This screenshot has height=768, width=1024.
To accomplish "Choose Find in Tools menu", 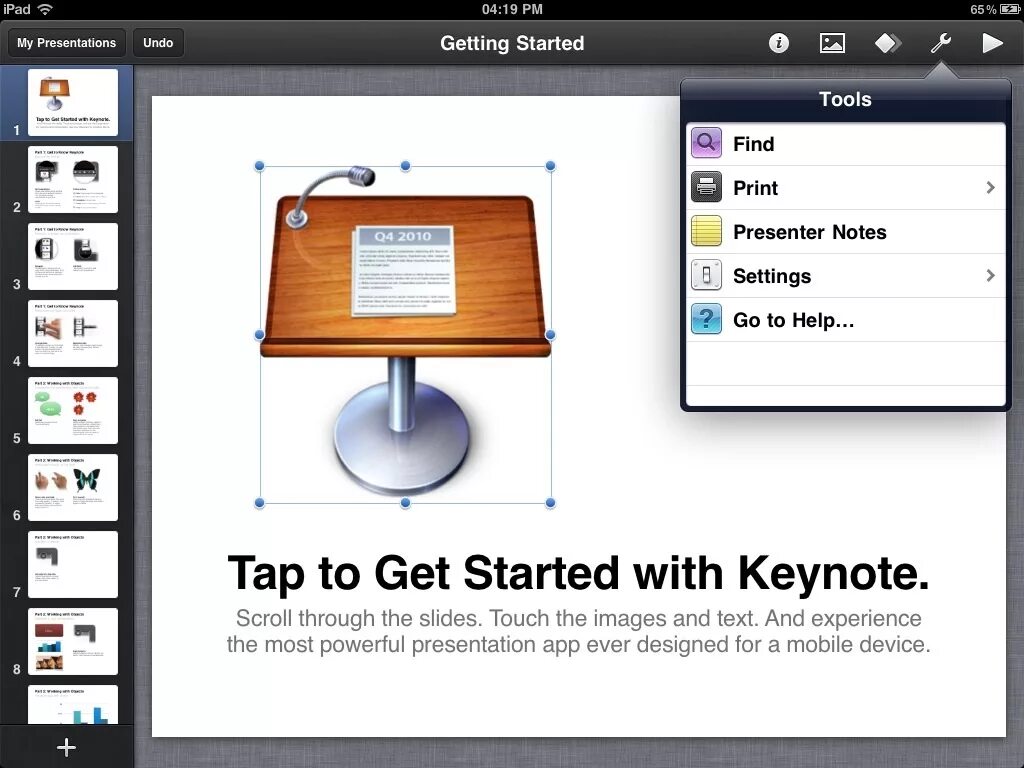I will pos(845,144).
